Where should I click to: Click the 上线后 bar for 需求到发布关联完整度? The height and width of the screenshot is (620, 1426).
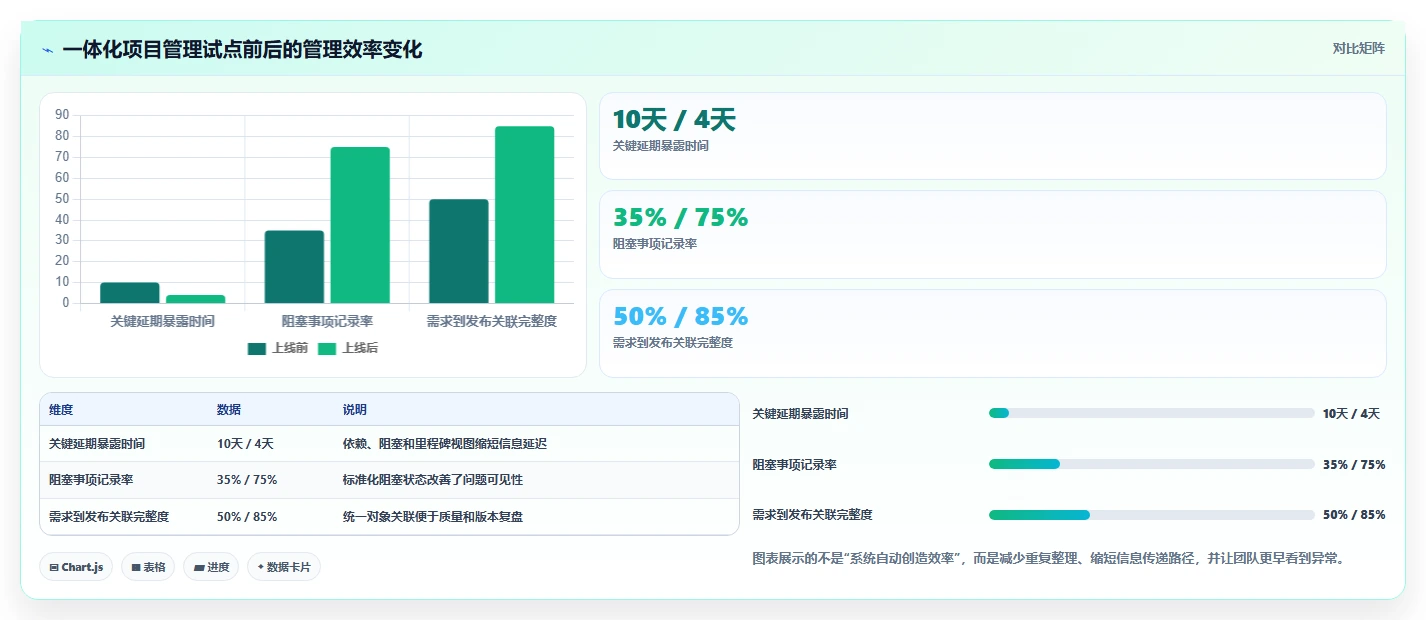coord(525,215)
